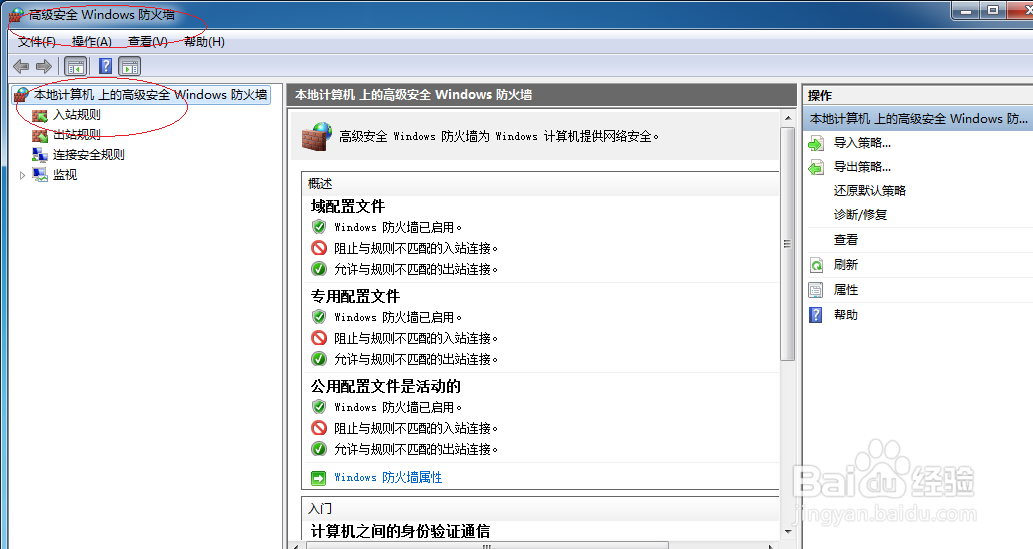Click the 连接安全规则 tree icon
1033x549 pixels.
tap(40, 155)
